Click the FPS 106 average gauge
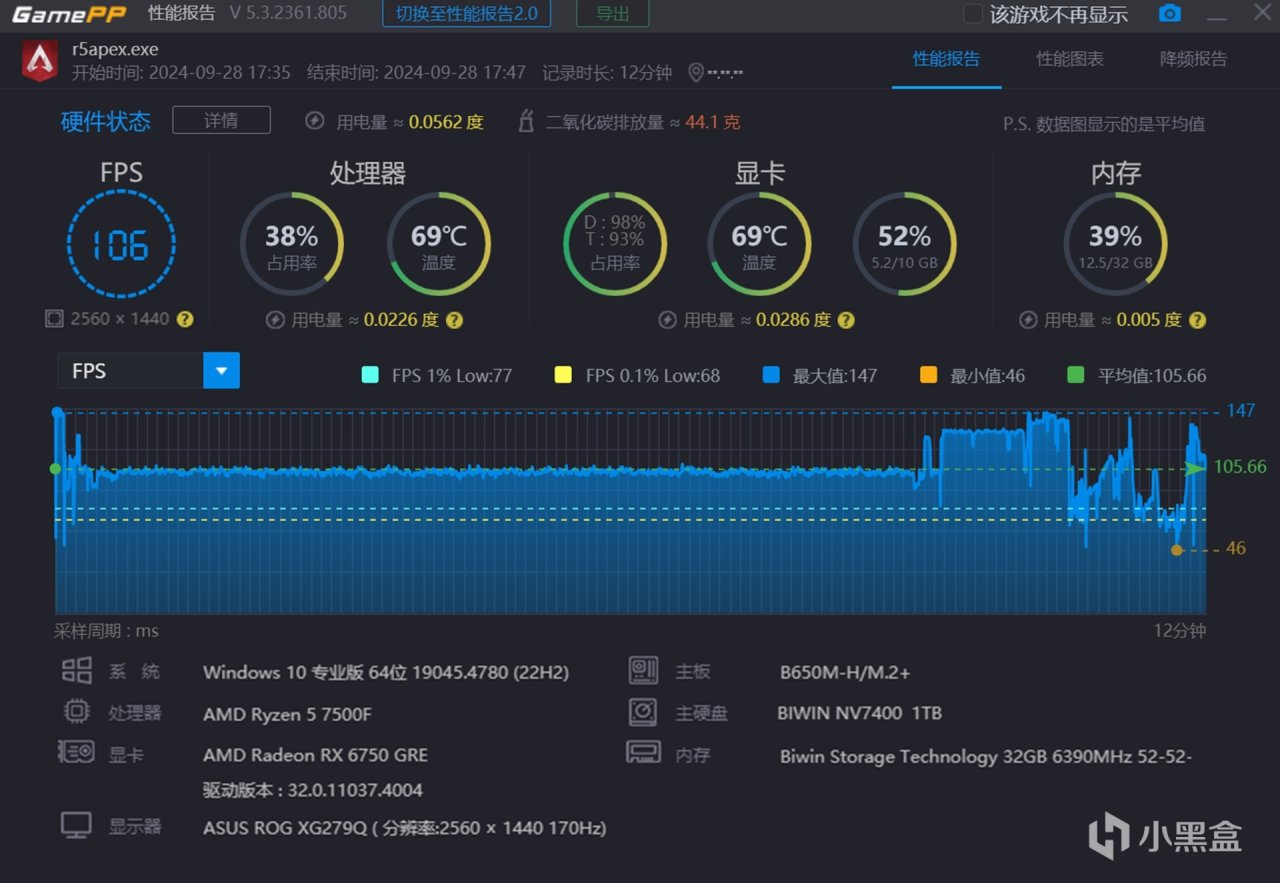The image size is (1280, 883). [x=121, y=245]
